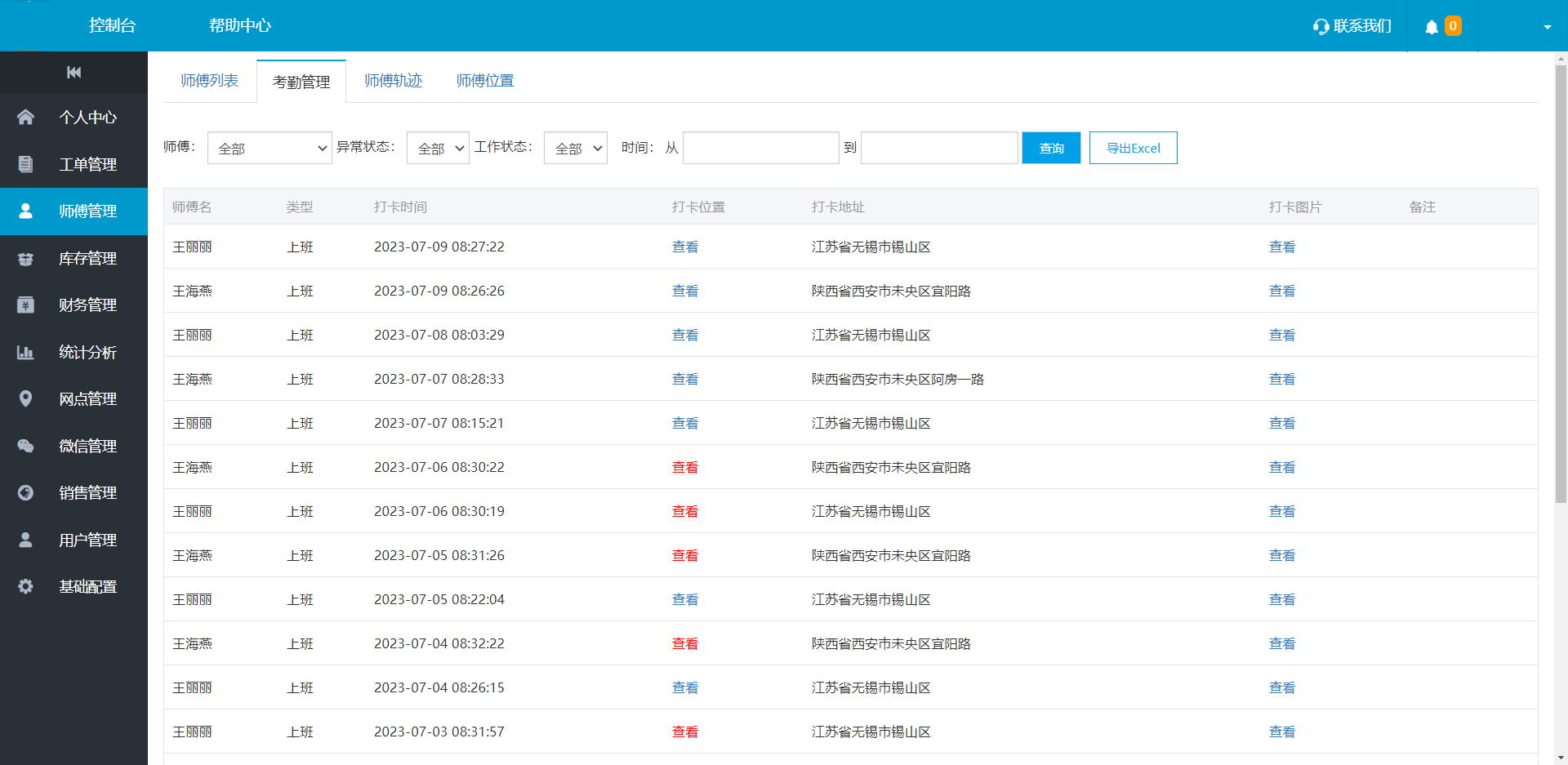Click the yen icon for 财务管理
The image size is (1568, 765).
pyautogui.click(x=25, y=305)
